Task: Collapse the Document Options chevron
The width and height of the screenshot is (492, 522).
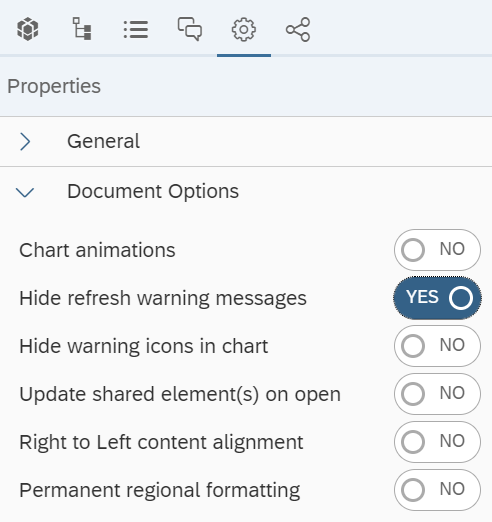Action: click(25, 192)
